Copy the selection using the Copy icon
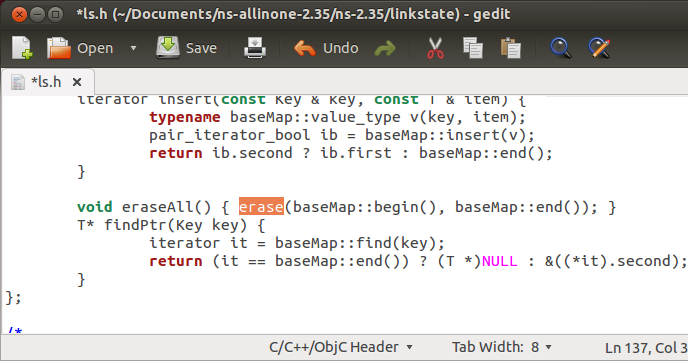This screenshot has width=688, height=361. pyautogui.click(x=473, y=48)
